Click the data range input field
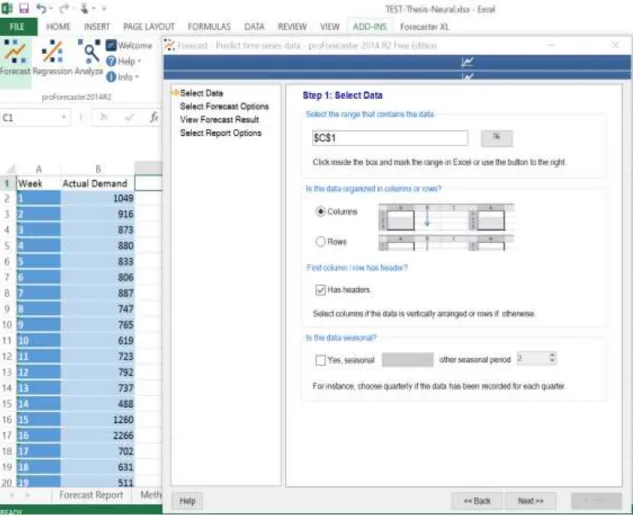 click(390, 138)
